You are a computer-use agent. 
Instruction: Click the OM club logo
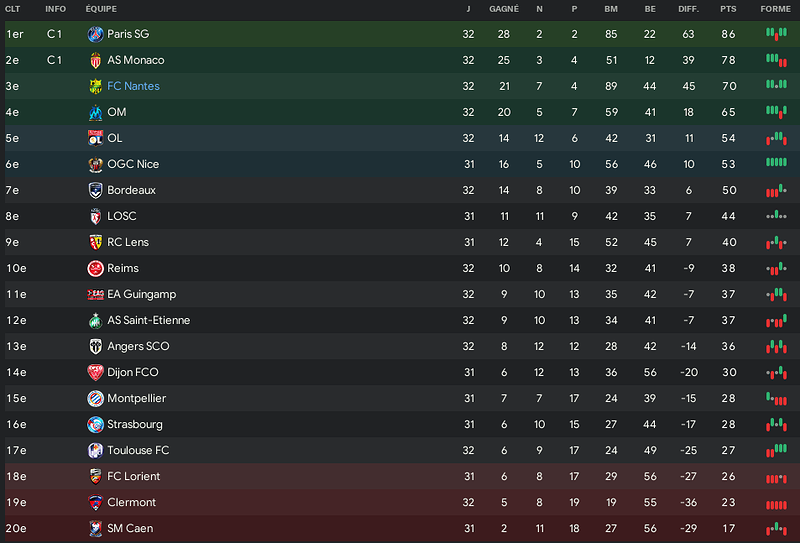[95, 112]
